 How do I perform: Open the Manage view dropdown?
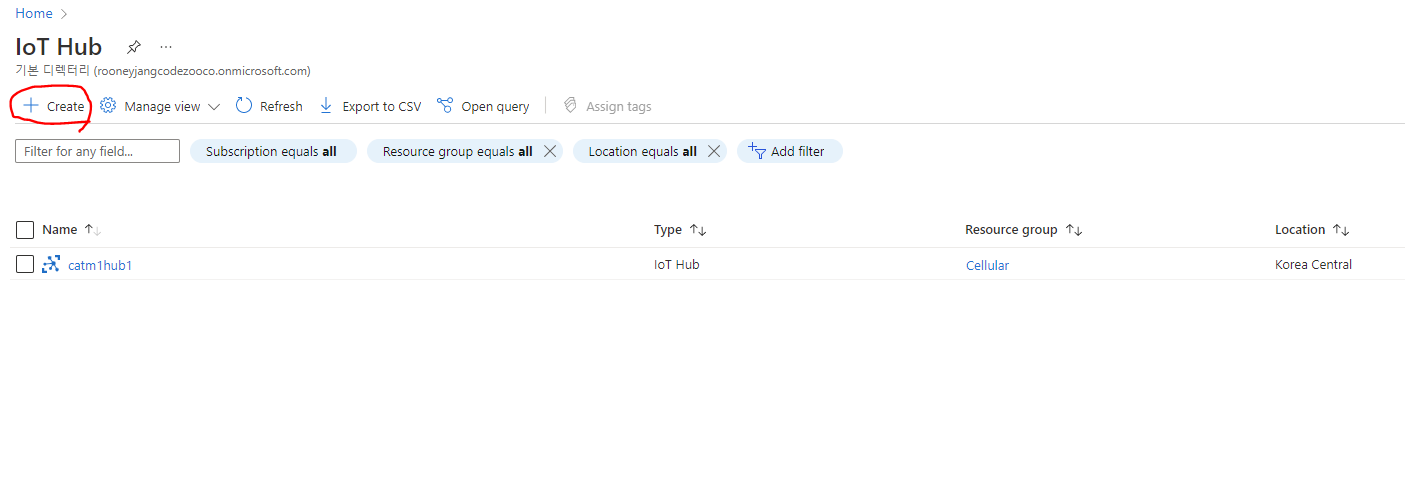click(161, 106)
